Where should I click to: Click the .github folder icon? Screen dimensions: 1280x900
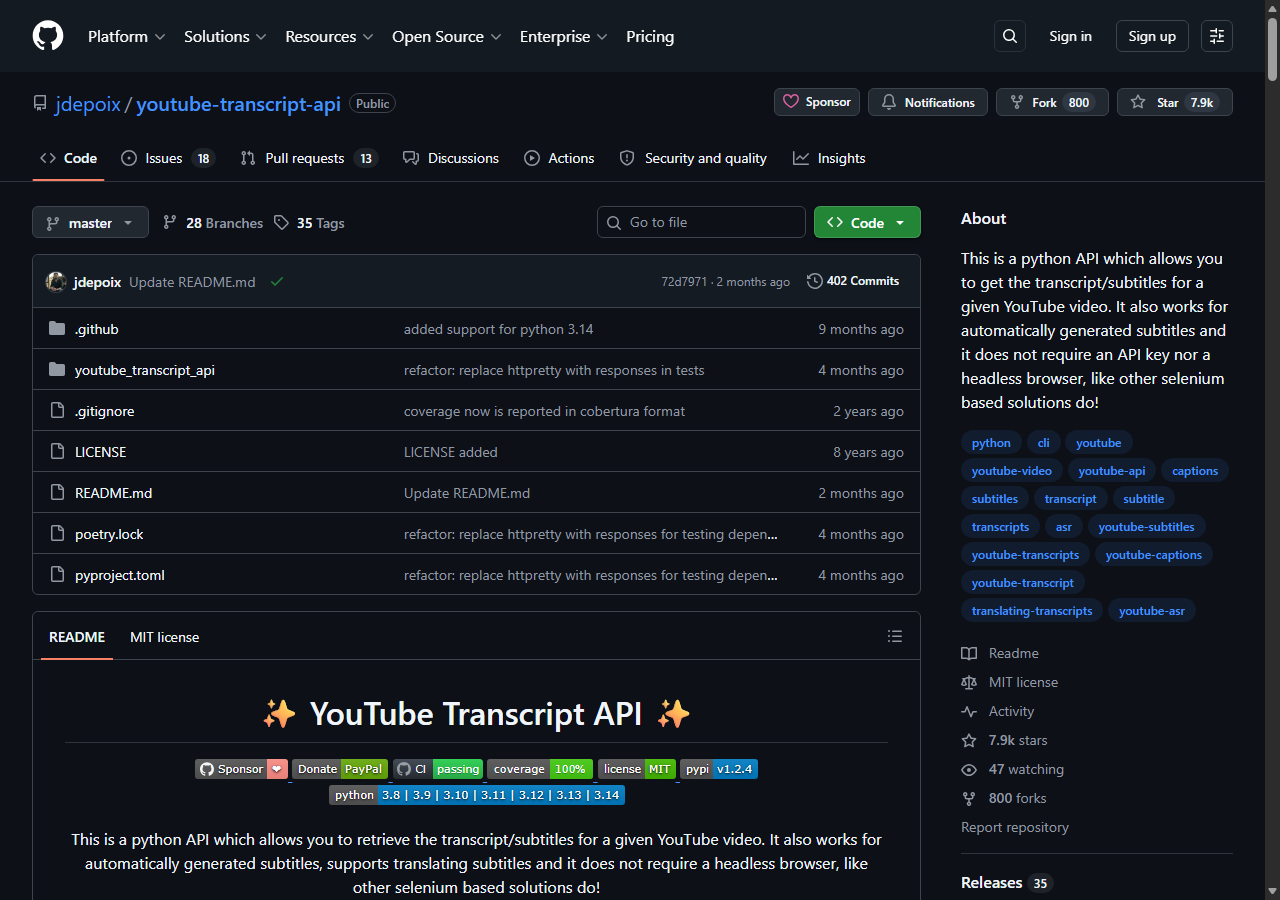[x=57, y=329]
